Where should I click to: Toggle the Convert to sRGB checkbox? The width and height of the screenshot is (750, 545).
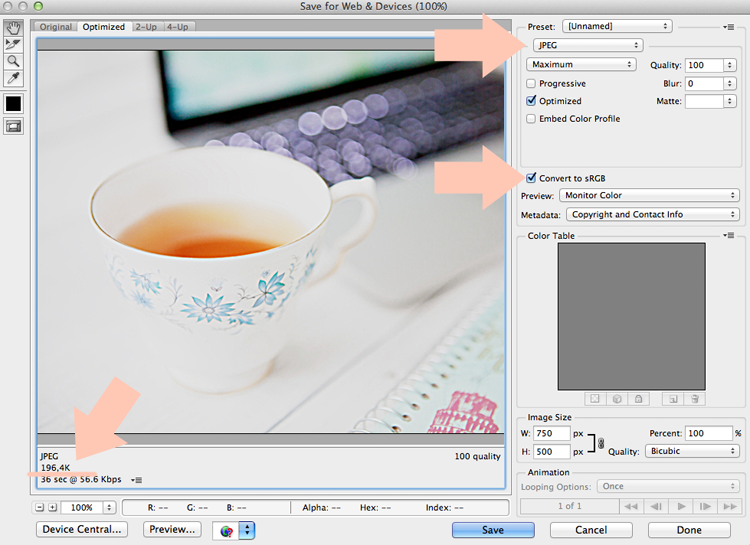point(531,178)
